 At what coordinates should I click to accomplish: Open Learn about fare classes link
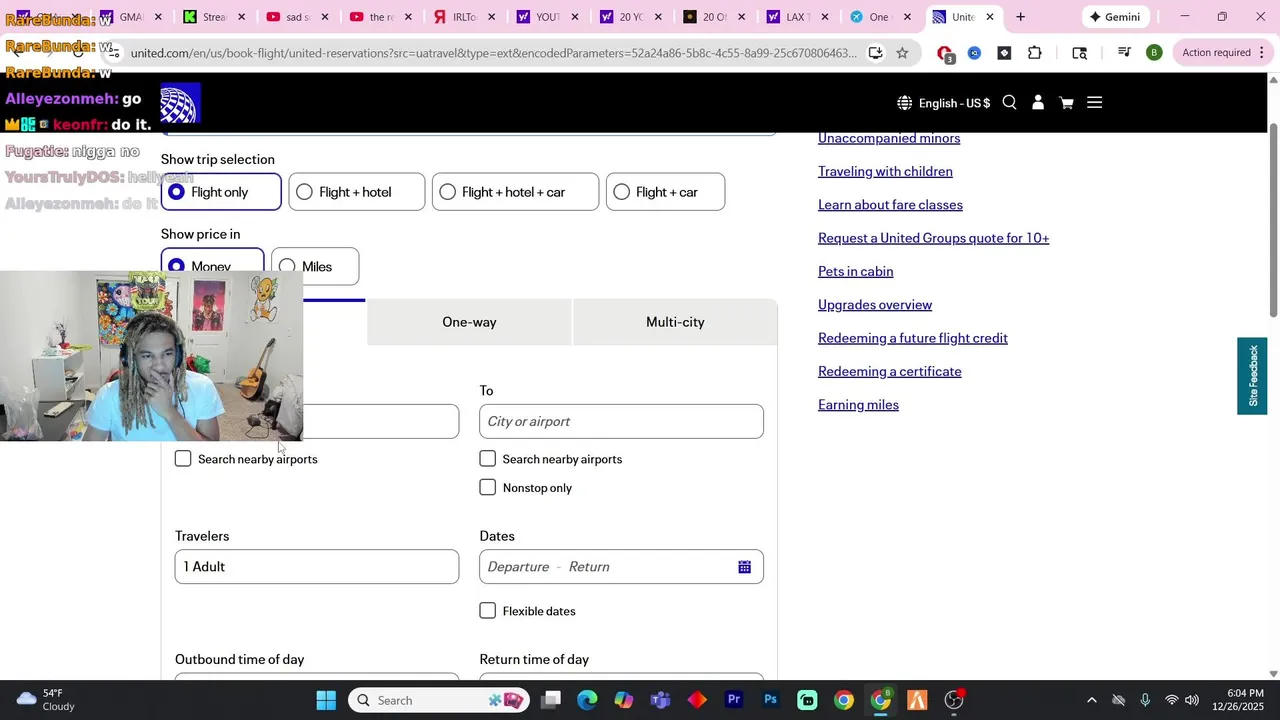tap(890, 205)
